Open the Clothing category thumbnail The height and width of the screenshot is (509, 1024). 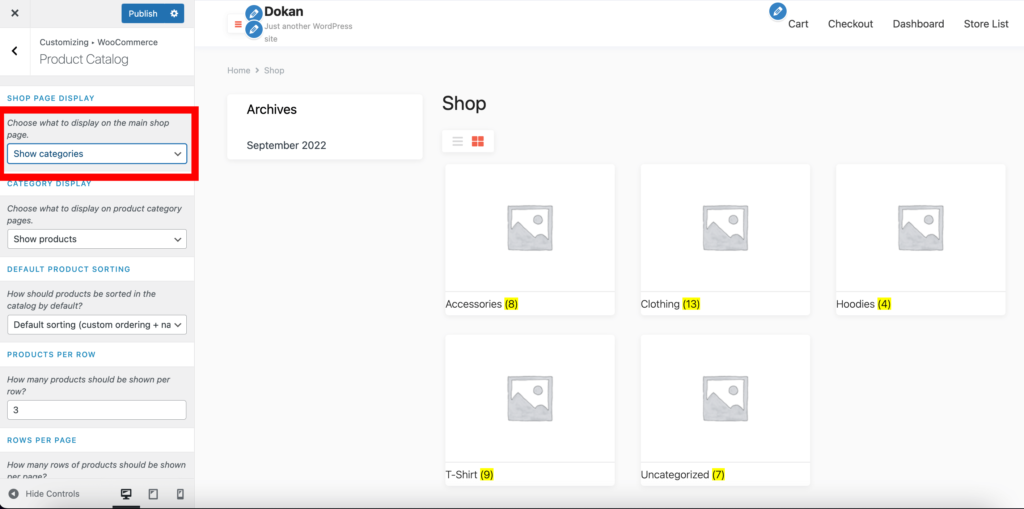(725, 227)
